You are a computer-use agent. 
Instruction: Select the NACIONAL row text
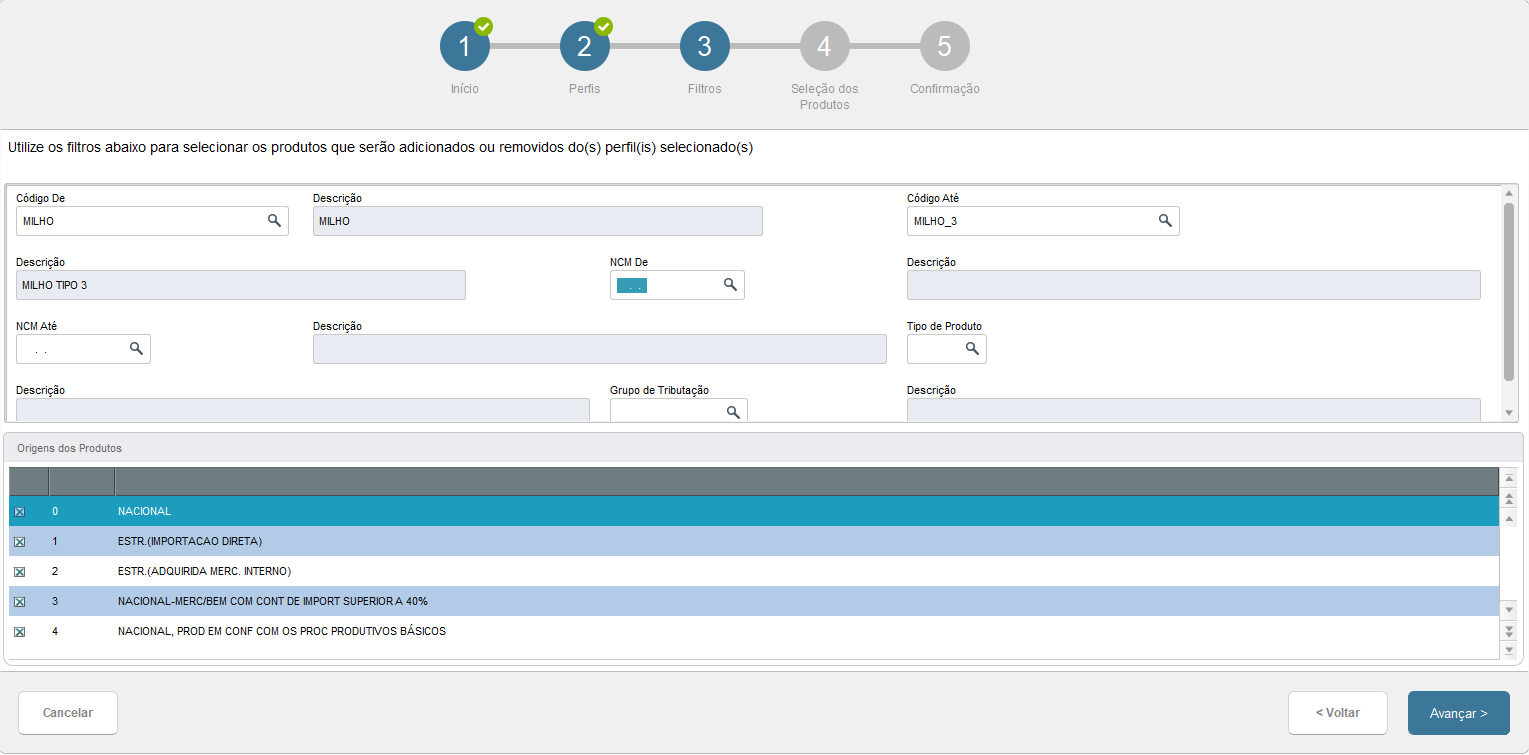(145, 512)
